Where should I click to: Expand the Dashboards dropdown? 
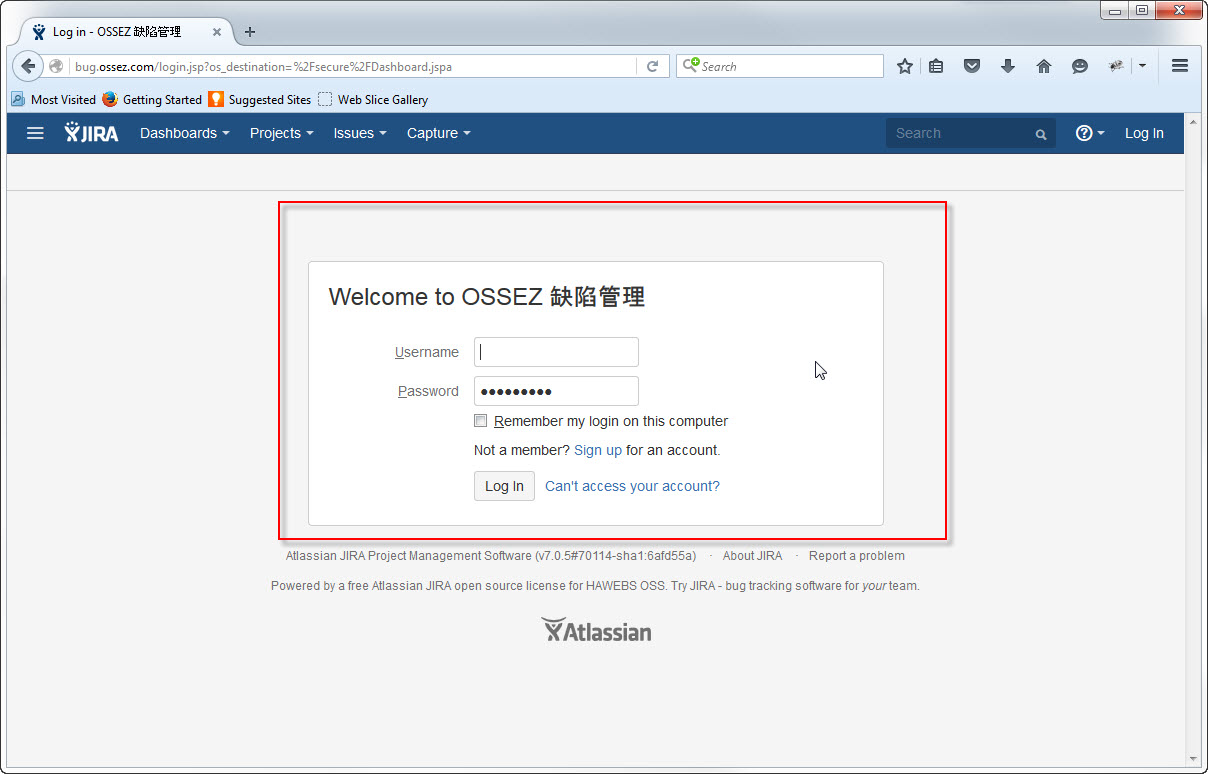pyautogui.click(x=185, y=133)
